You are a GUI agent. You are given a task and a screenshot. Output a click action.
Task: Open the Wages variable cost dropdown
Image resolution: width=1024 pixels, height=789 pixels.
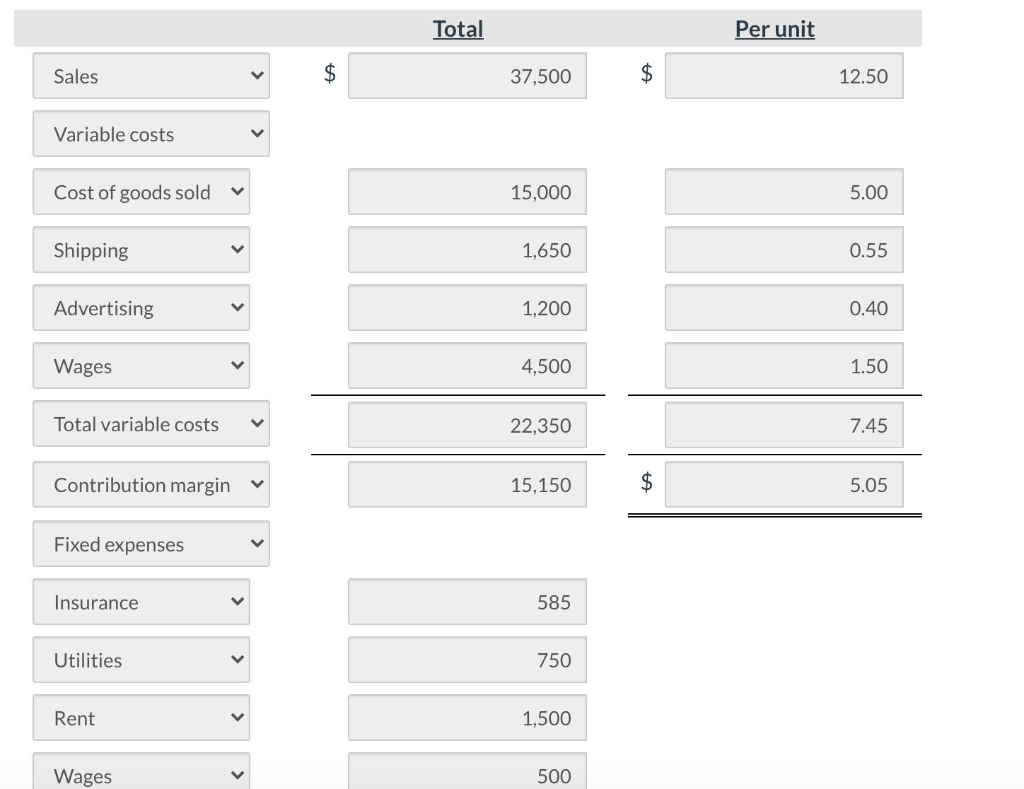coord(141,365)
